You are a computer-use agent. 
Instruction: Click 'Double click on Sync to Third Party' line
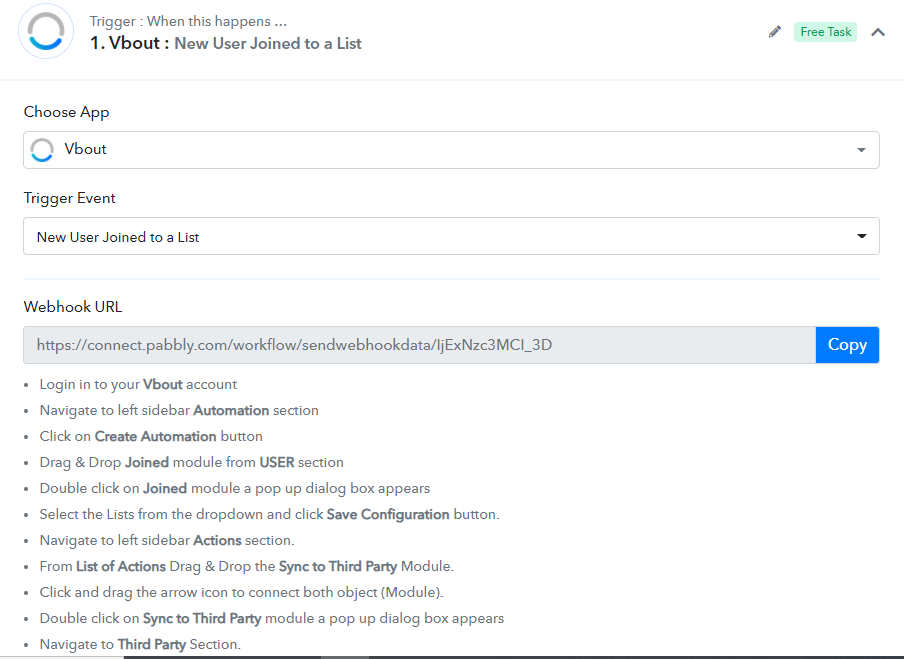(x=272, y=618)
